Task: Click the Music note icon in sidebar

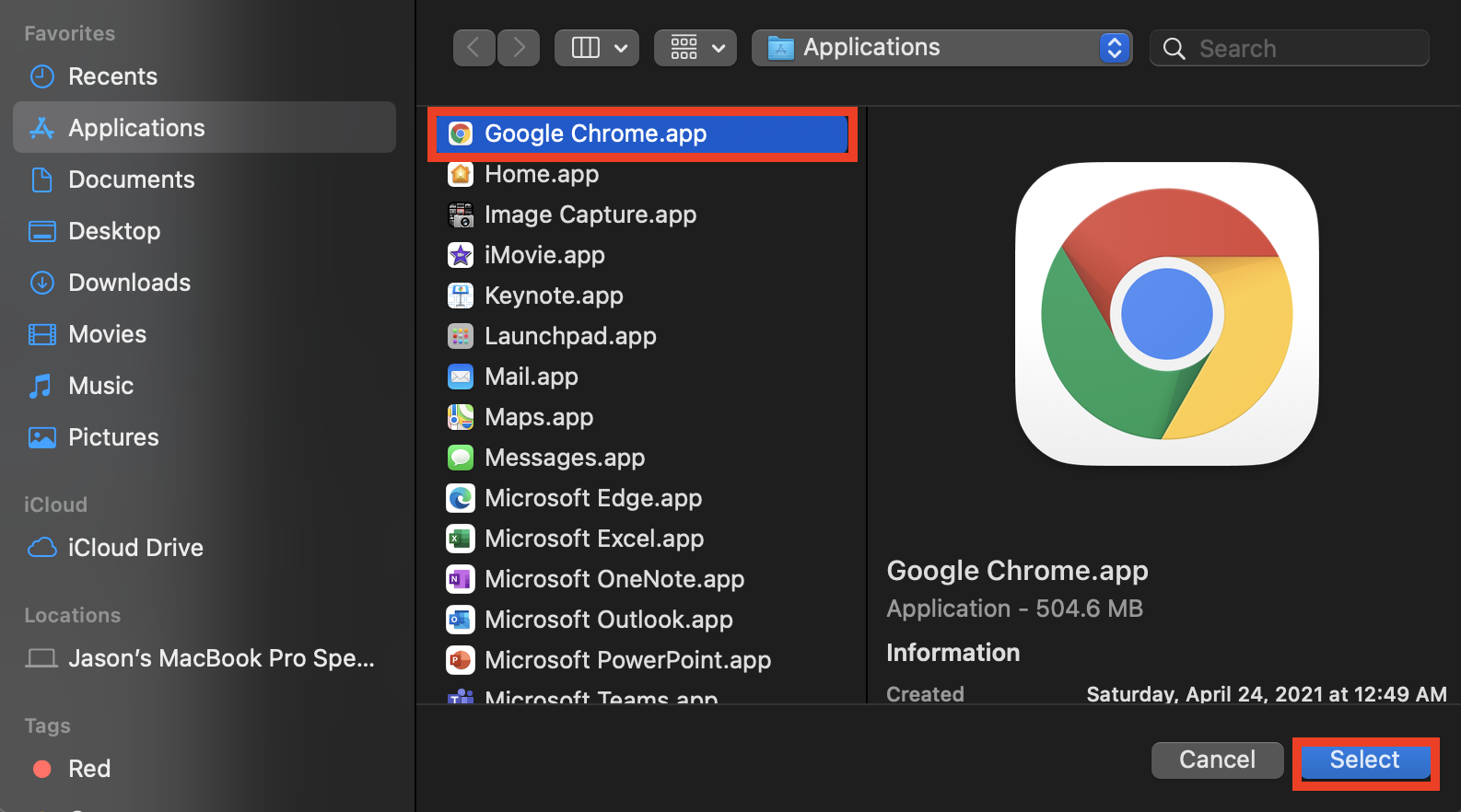Action: click(x=41, y=386)
